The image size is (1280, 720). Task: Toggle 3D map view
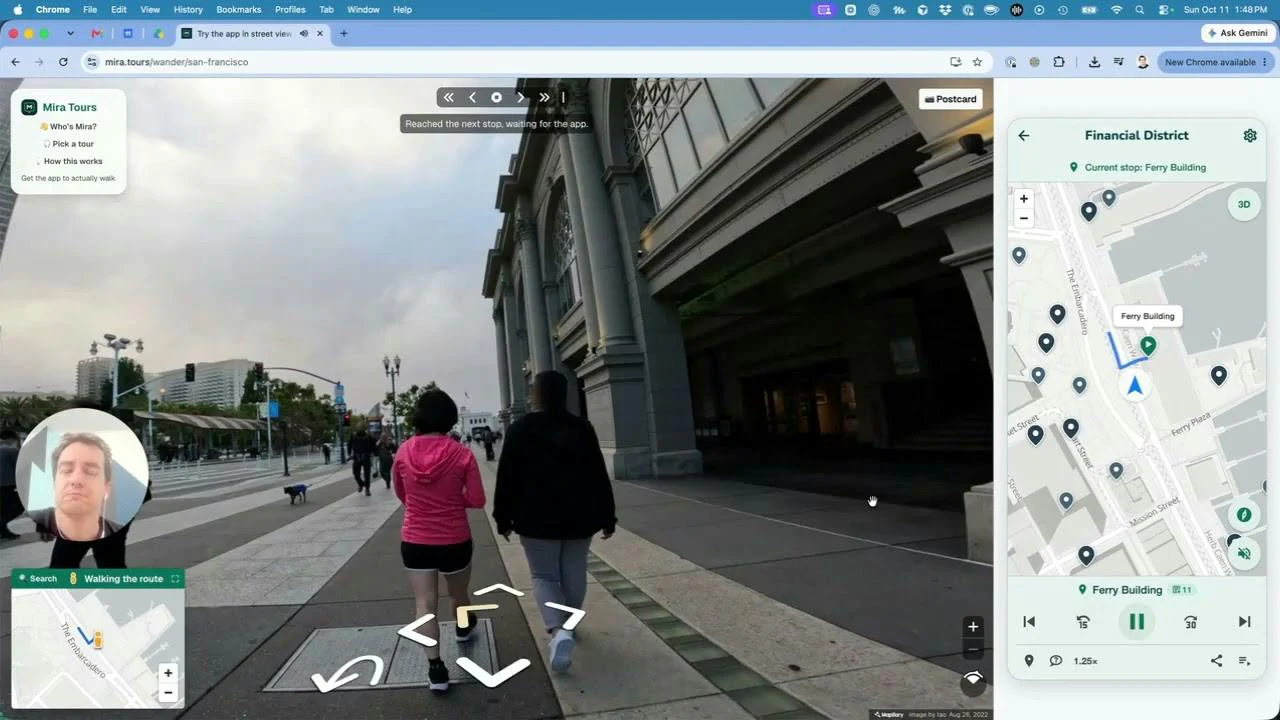pyautogui.click(x=1244, y=204)
